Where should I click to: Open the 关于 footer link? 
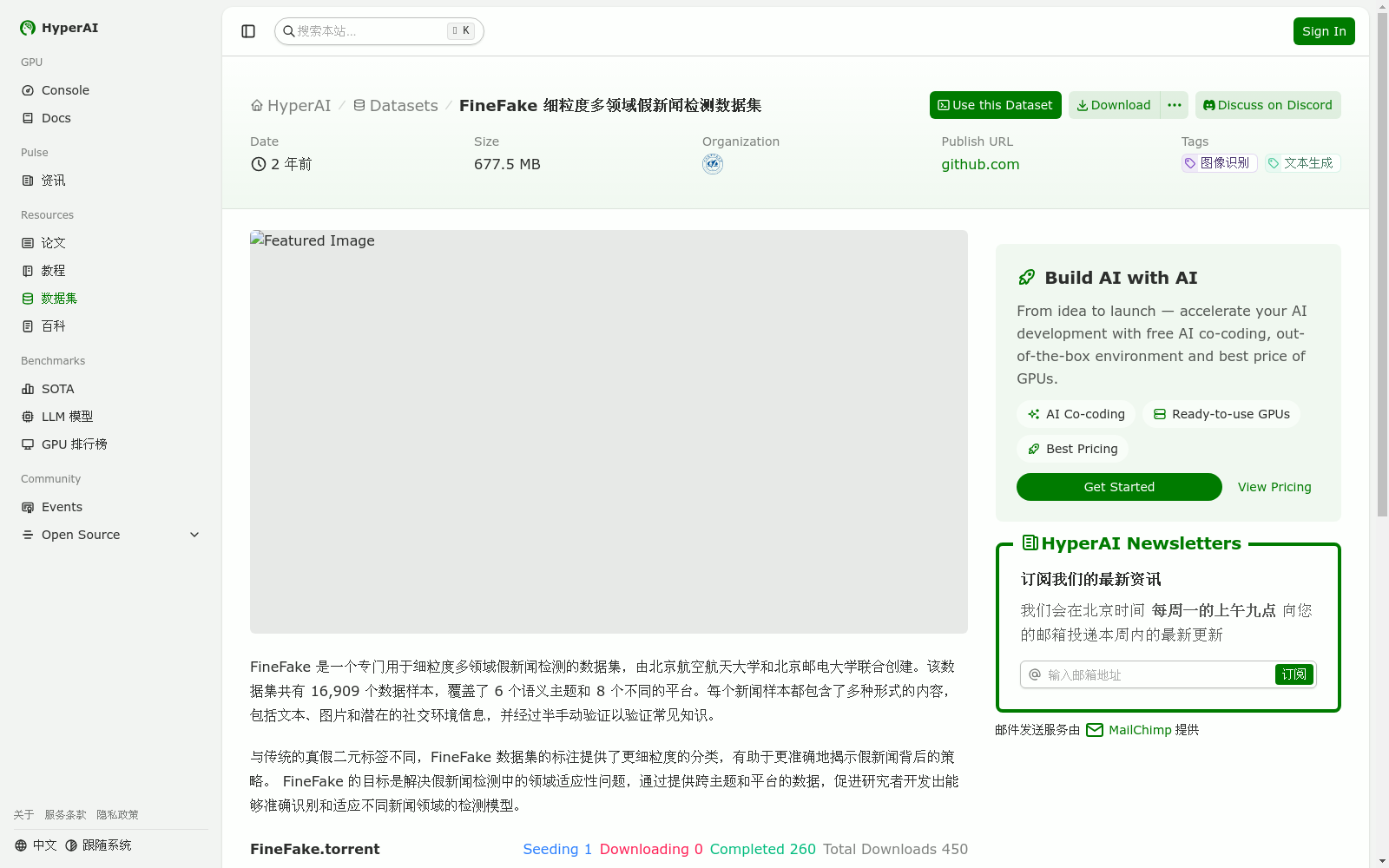(x=23, y=815)
